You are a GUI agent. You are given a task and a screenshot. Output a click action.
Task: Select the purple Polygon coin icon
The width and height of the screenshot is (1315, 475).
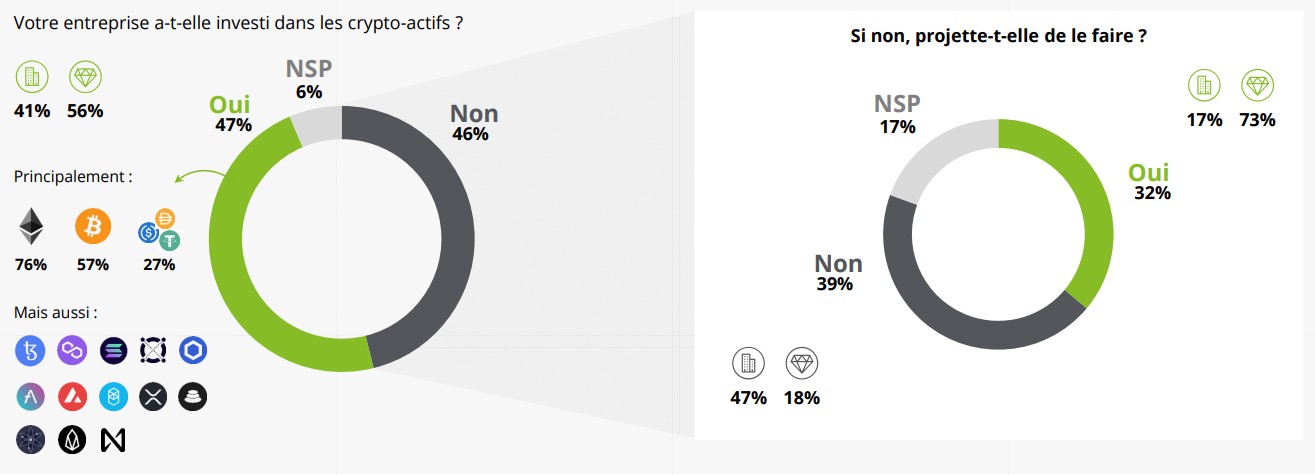pos(73,350)
